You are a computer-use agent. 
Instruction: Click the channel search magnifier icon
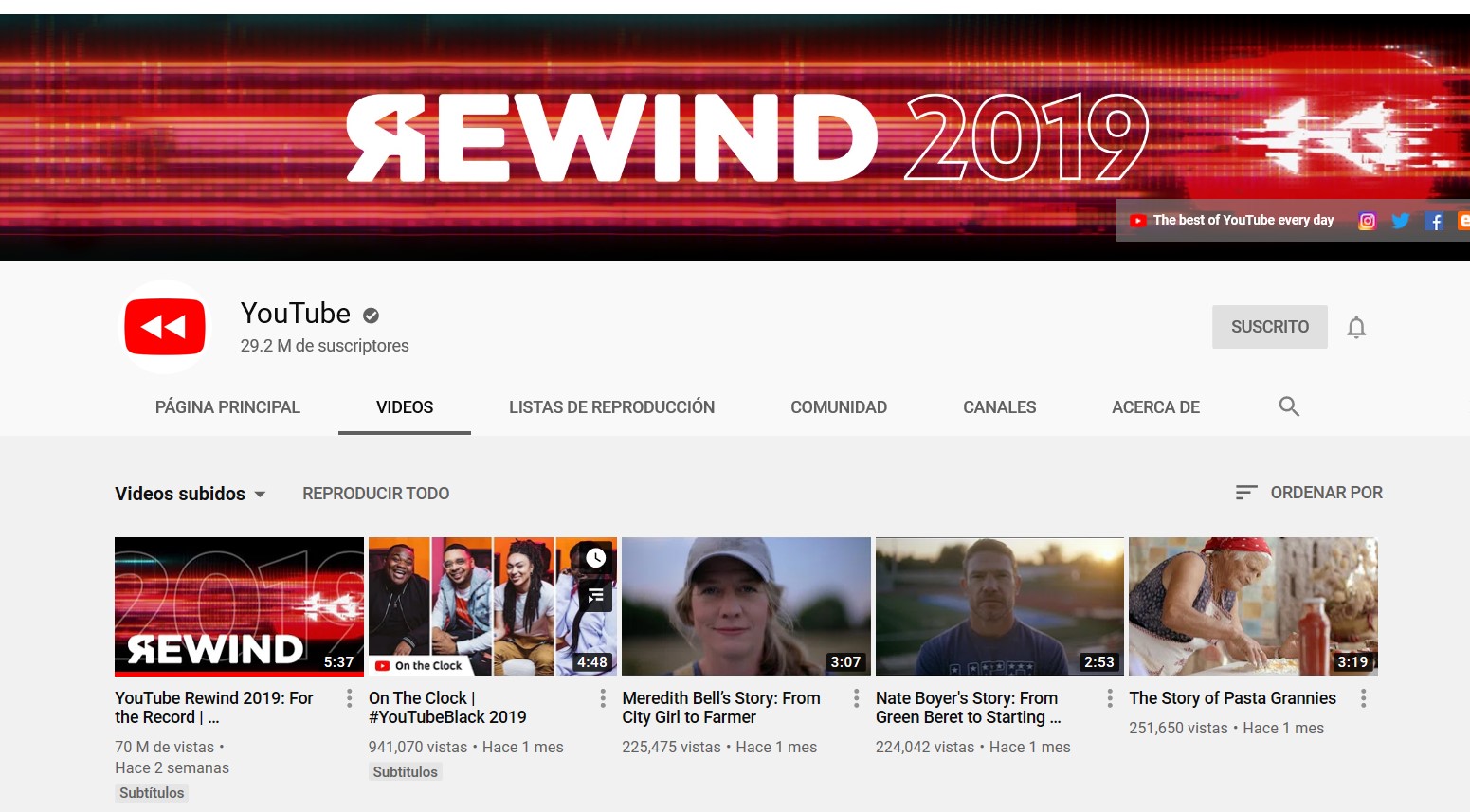[1289, 406]
